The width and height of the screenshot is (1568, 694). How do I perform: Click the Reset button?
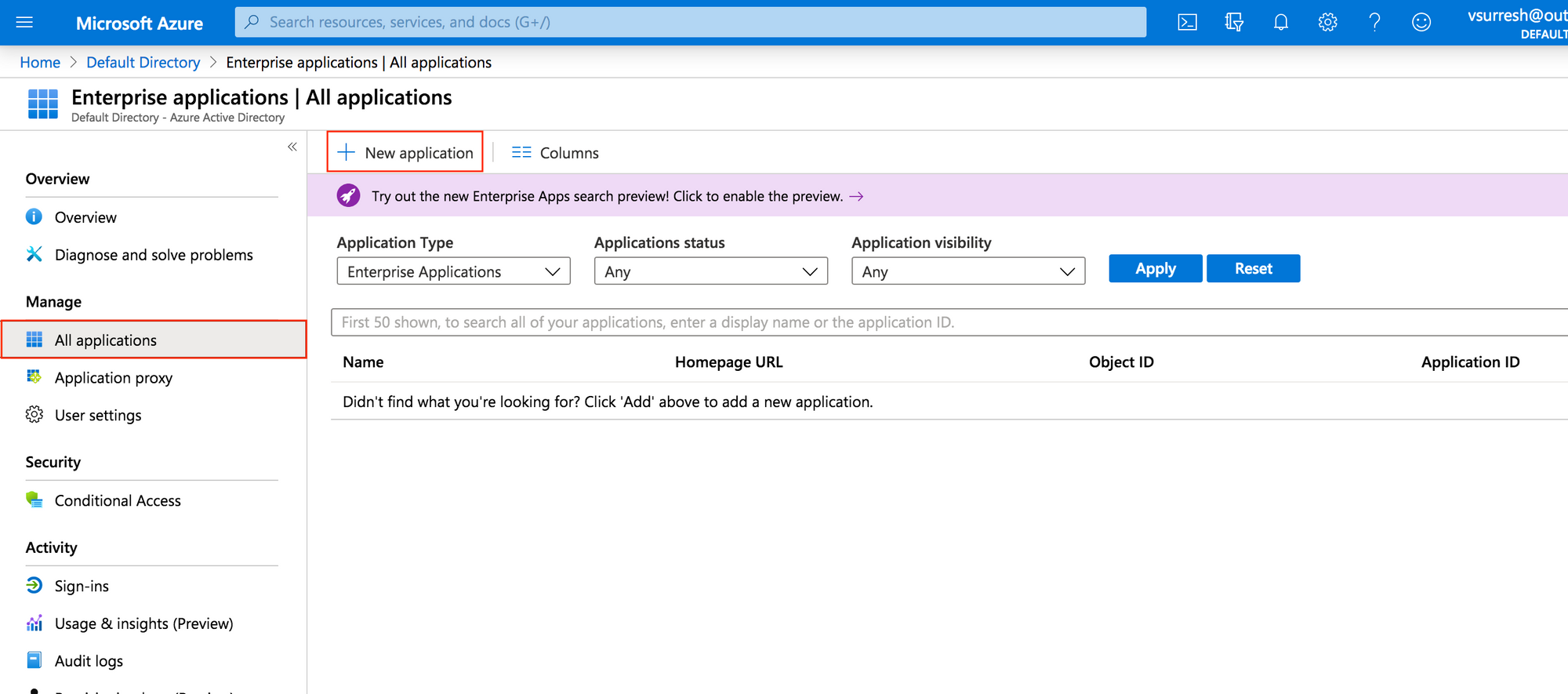1253,268
